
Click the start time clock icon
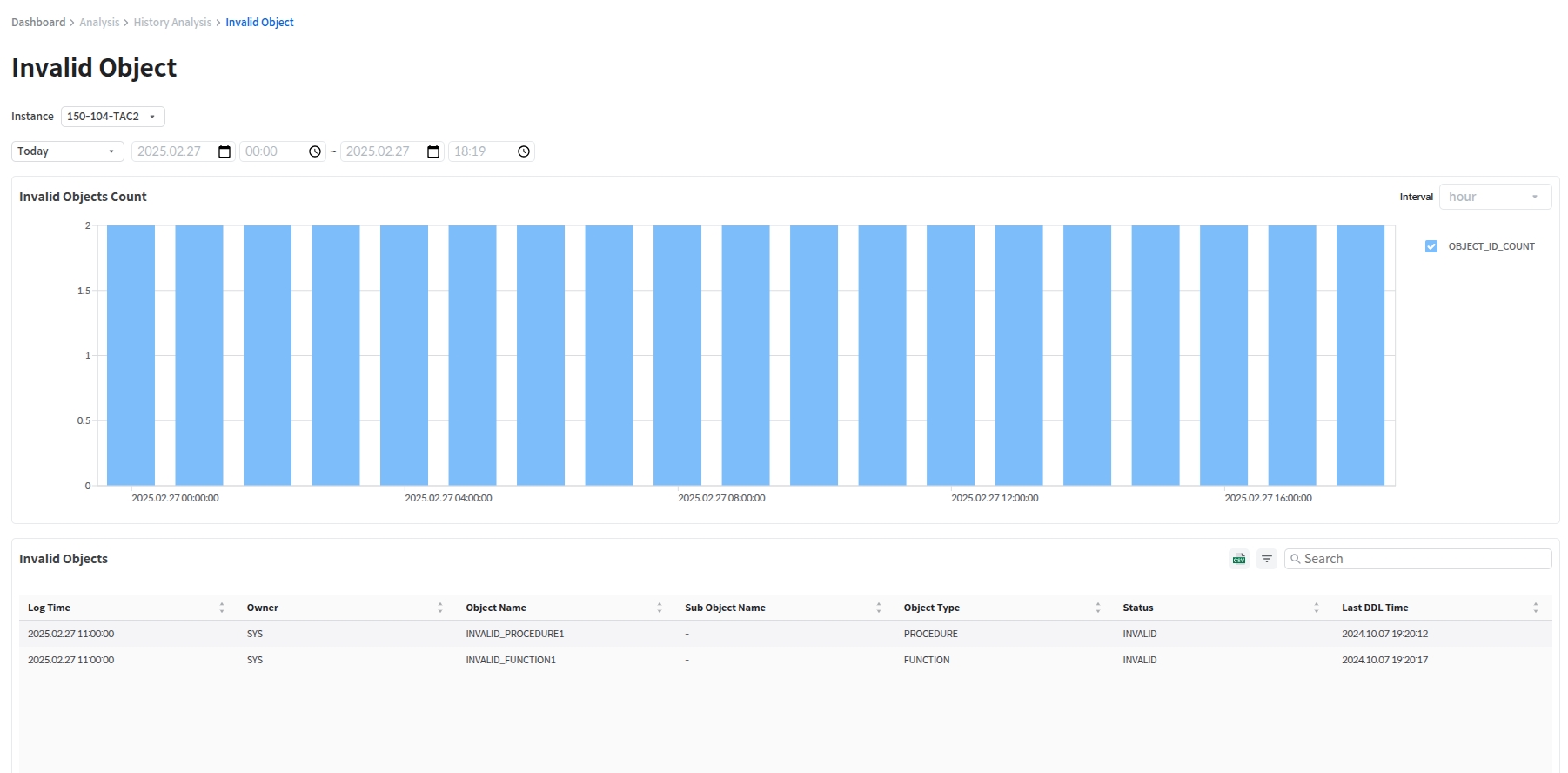point(315,151)
